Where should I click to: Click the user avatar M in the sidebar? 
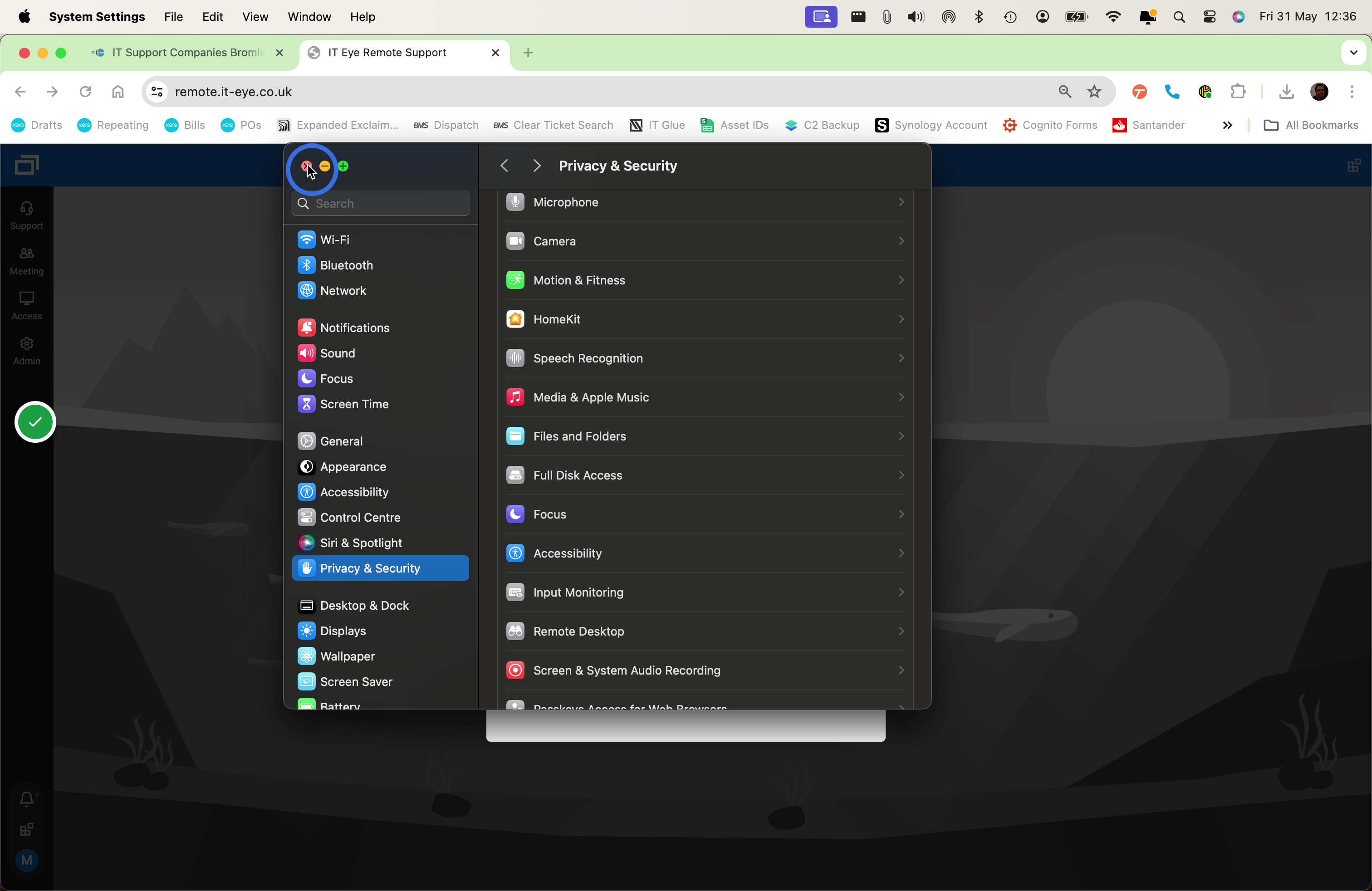[26, 860]
